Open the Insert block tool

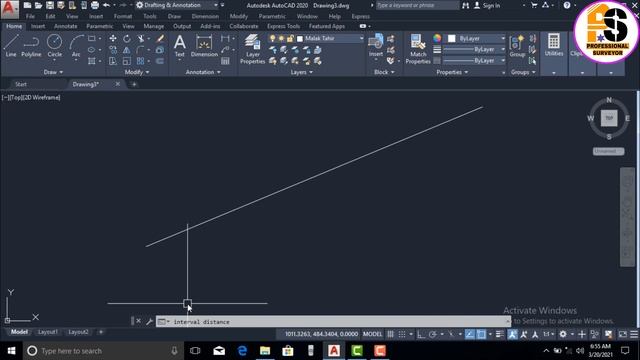click(x=376, y=45)
